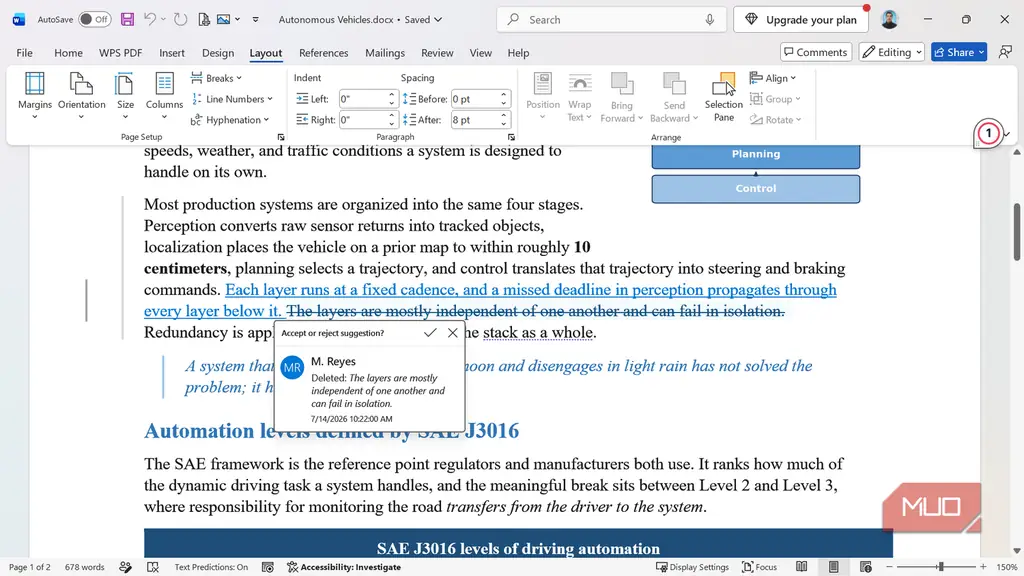Click the microphone icon in Search box
Image resolution: width=1024 pixels, height=576 pixels.
point(709,20)
